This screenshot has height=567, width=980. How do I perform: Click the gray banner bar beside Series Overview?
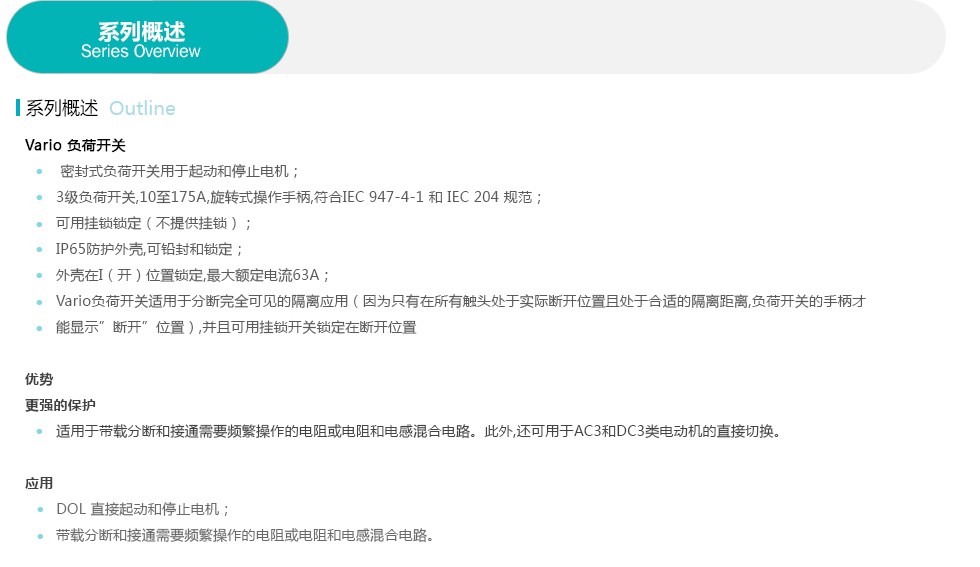click(616, 38)
